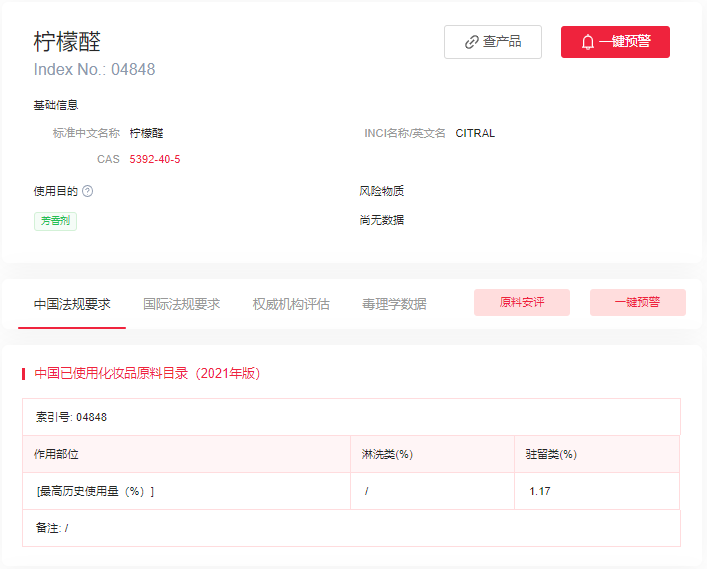Click pink 一键预警 button beside the tabs
The width and height of the screenshot is (707, 569).
(x=637, y=302)
